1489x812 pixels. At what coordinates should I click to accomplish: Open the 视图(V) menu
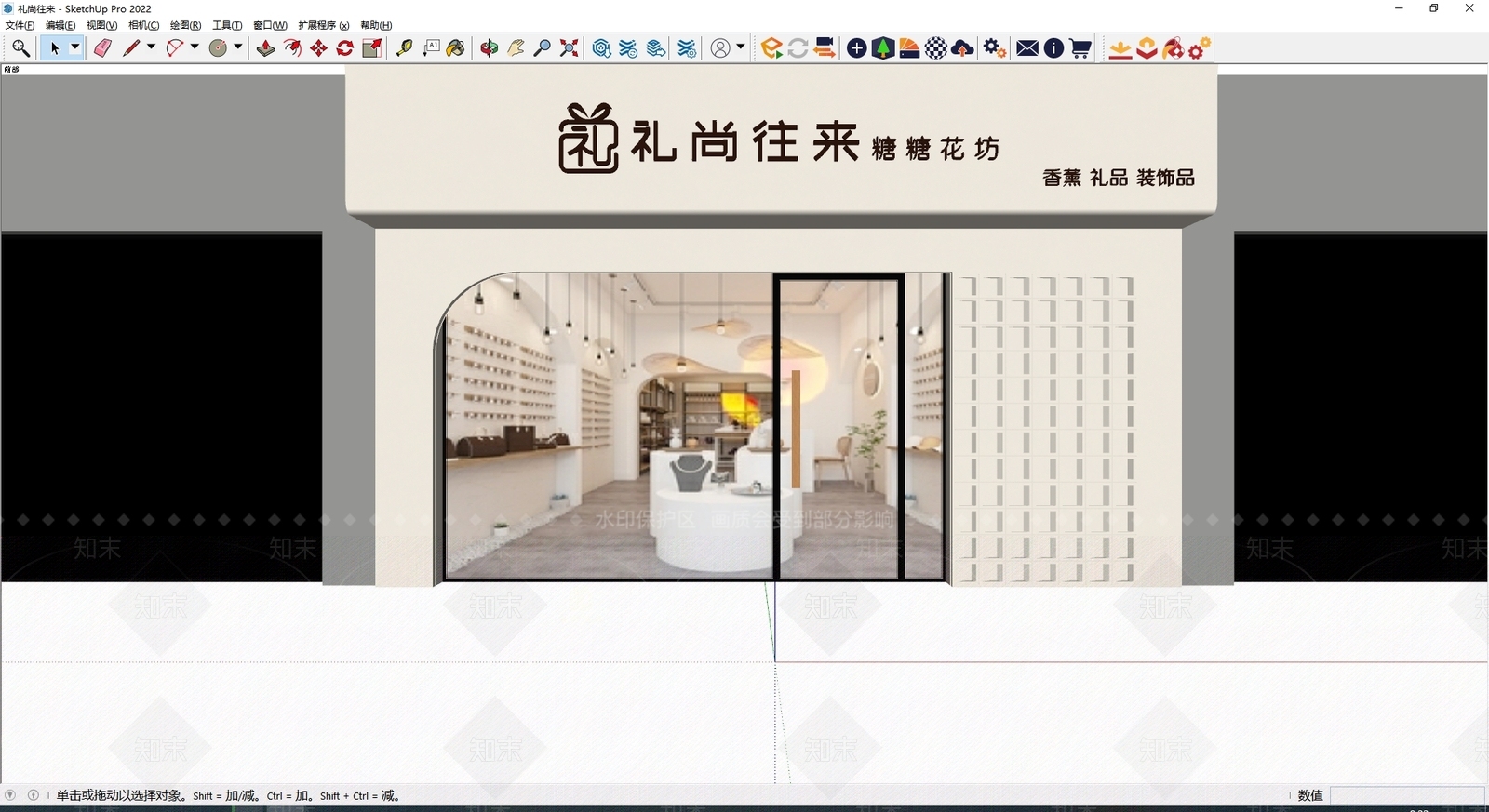[101, 25]
